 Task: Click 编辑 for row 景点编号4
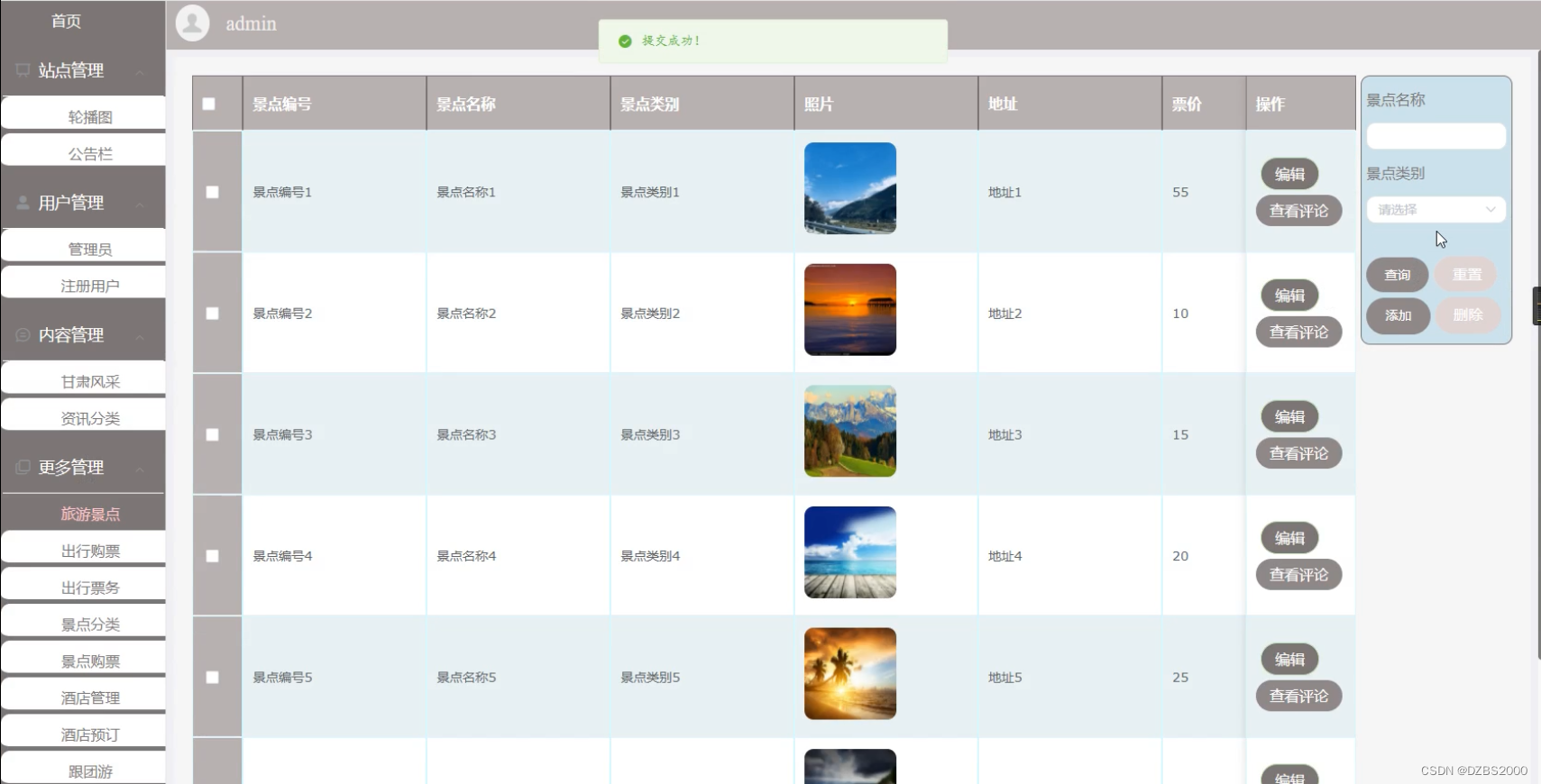tap(1289, 538)
